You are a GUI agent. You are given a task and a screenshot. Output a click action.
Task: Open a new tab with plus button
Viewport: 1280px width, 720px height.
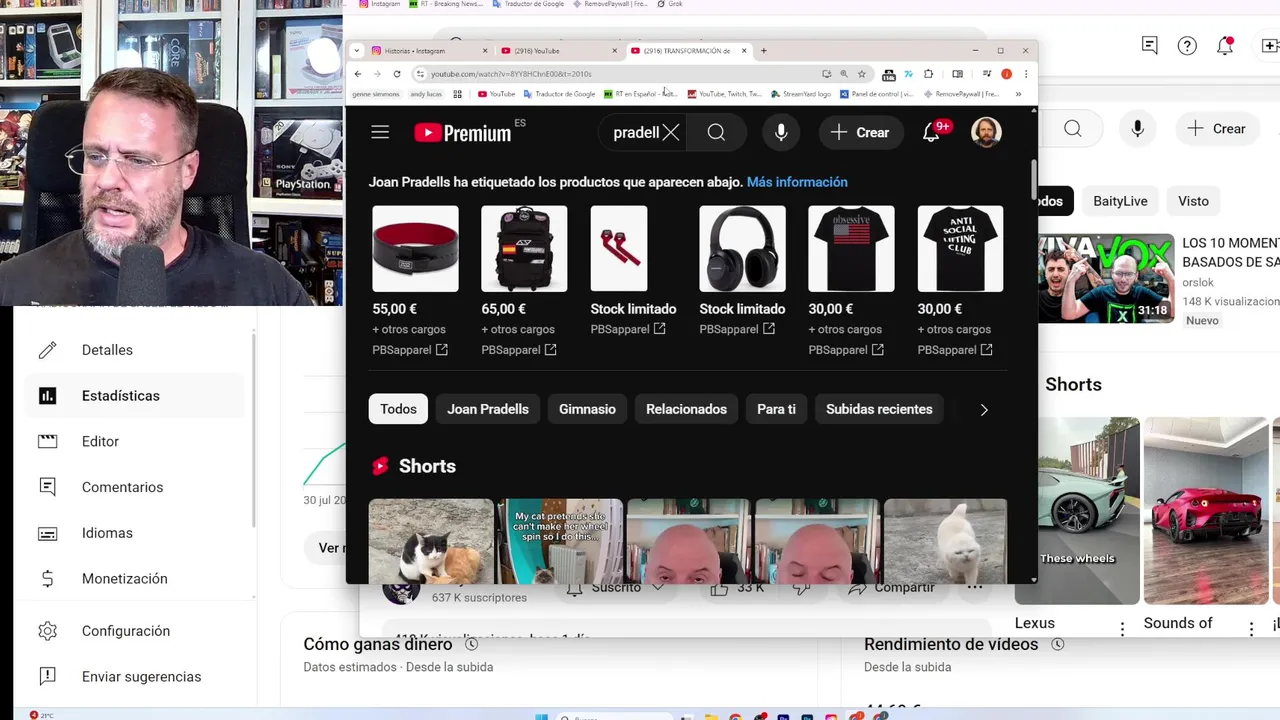pyautogui.click(x=764, y=51)
